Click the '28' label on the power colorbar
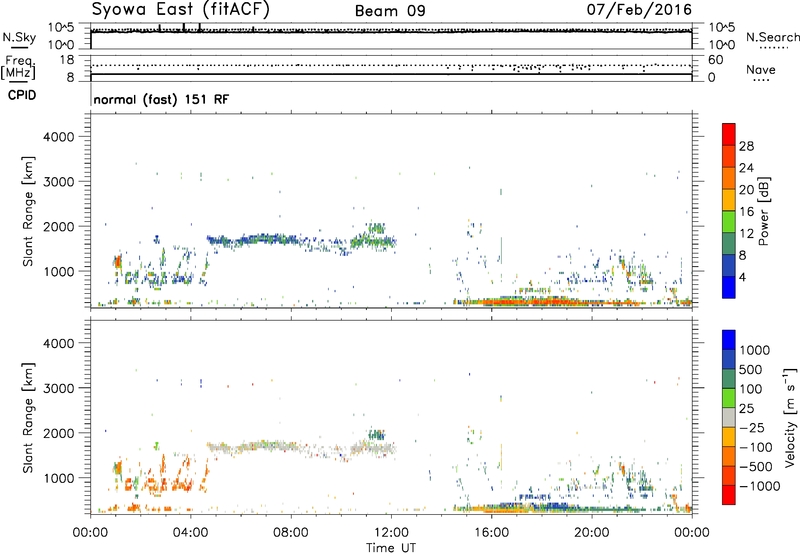This screenshot has height=554, width=800. pos(746,146)
